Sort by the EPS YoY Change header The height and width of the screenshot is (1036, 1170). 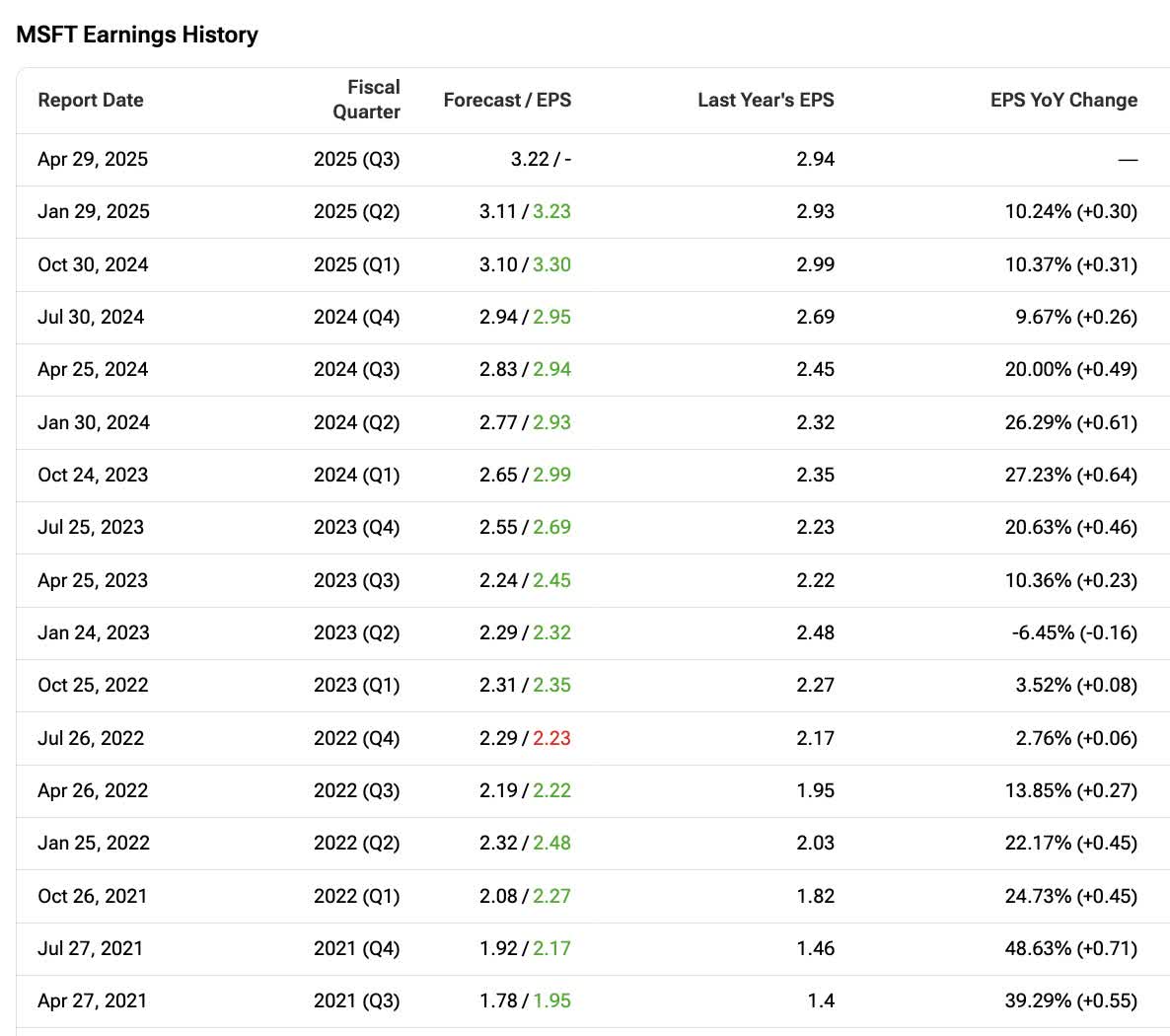tap(1063, 100)
